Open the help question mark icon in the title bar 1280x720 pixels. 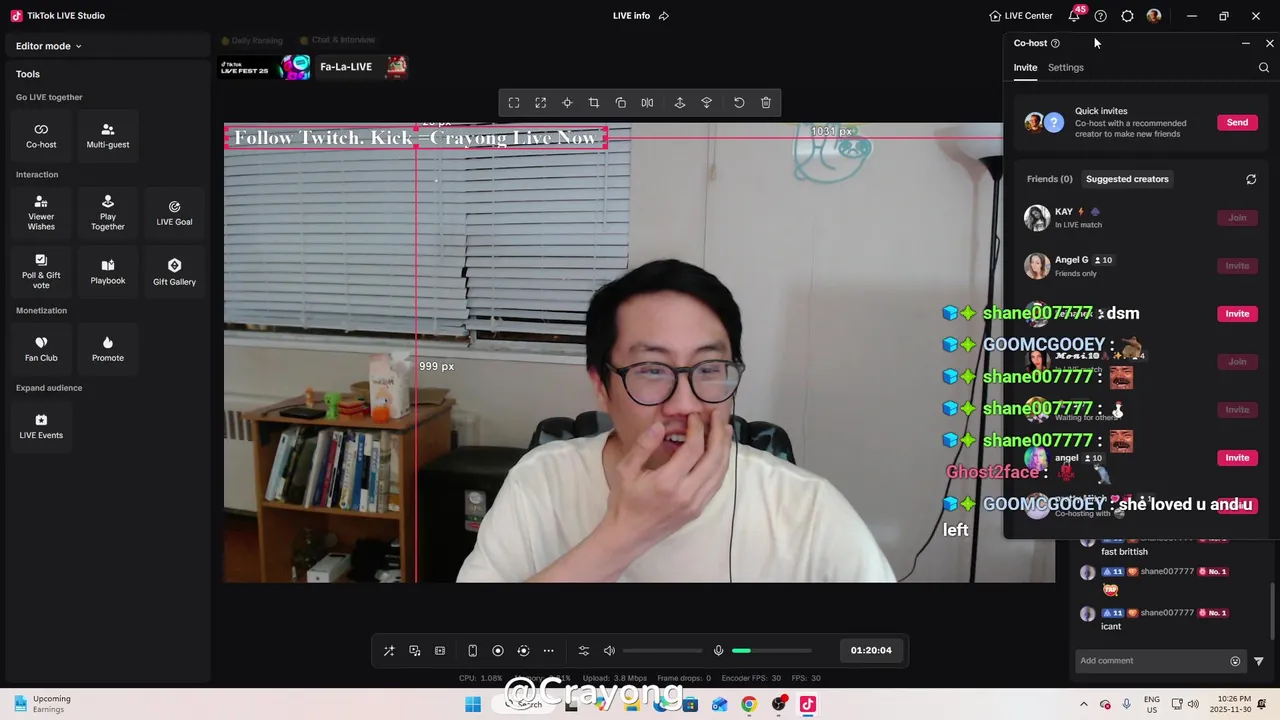[1101, 16]
